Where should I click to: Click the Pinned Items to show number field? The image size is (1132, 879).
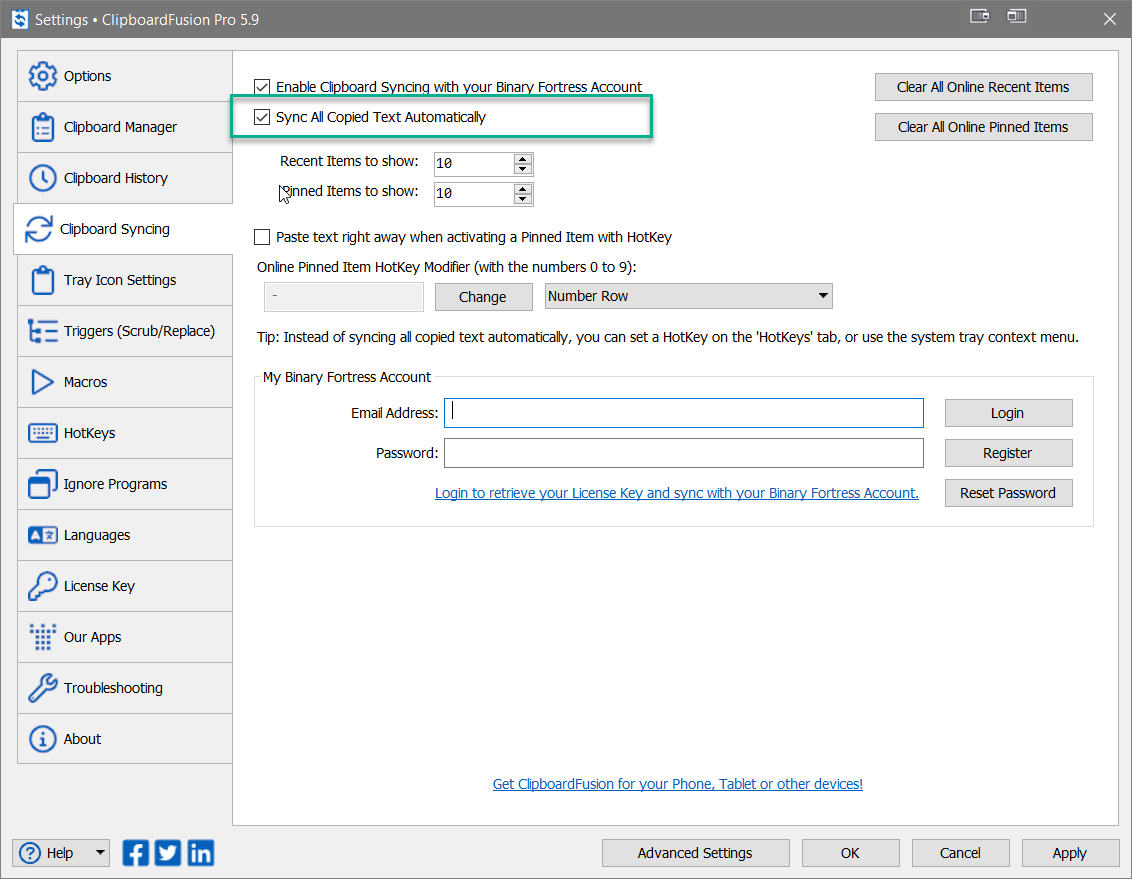coord(474,193)
